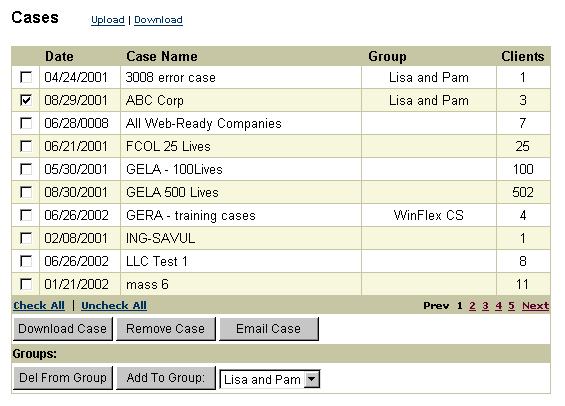The height and width of the screenshot is (406, 565).
Task: Jump to page 5 of cases
Action: (x=511, y=306)
